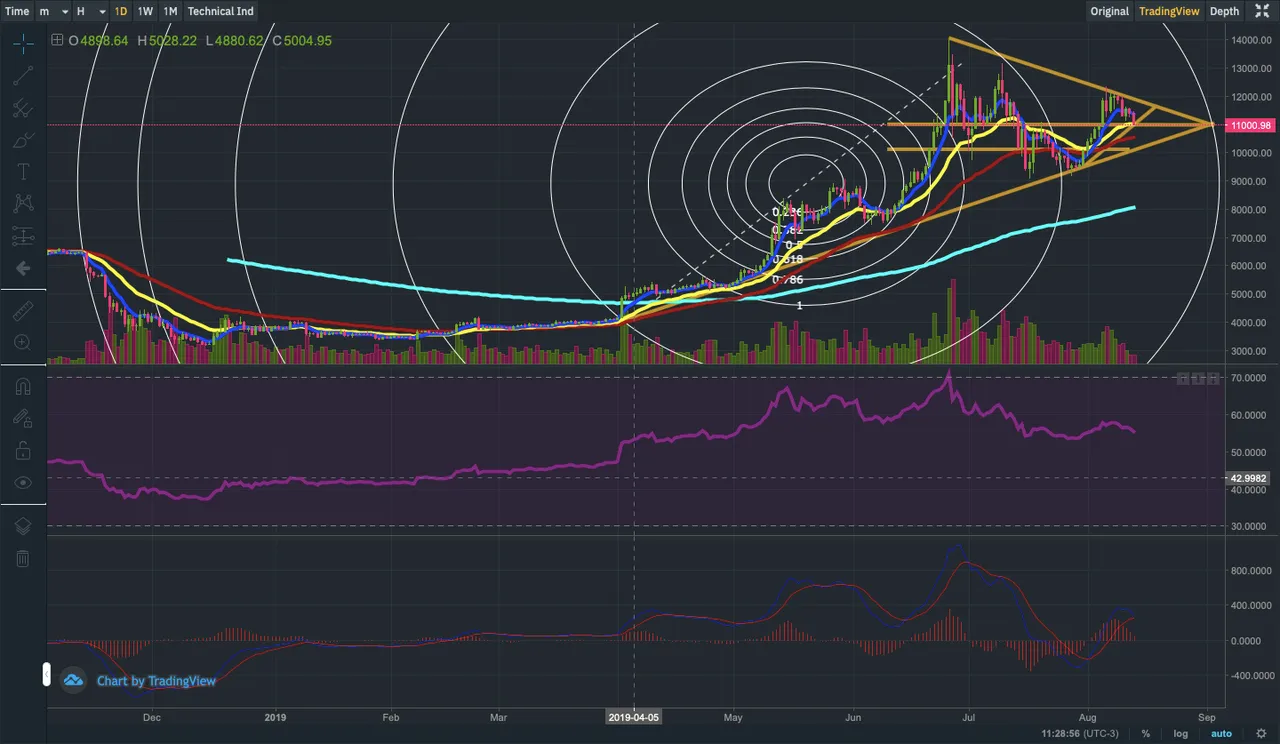Click the 14000.00 price axis label
Viewport: 1280px width, 744px height.
(1251, 41)
